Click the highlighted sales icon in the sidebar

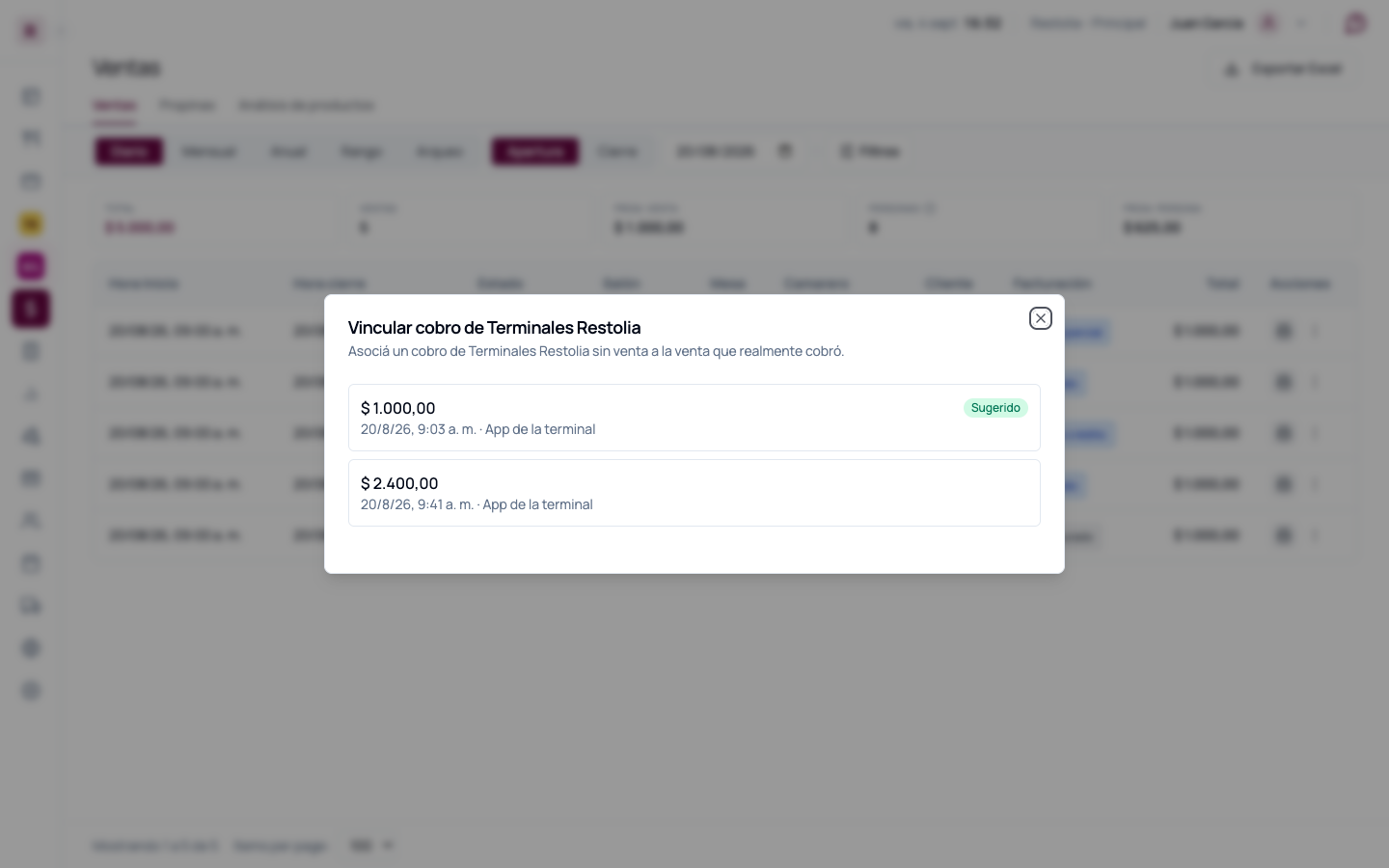(31, 309)
